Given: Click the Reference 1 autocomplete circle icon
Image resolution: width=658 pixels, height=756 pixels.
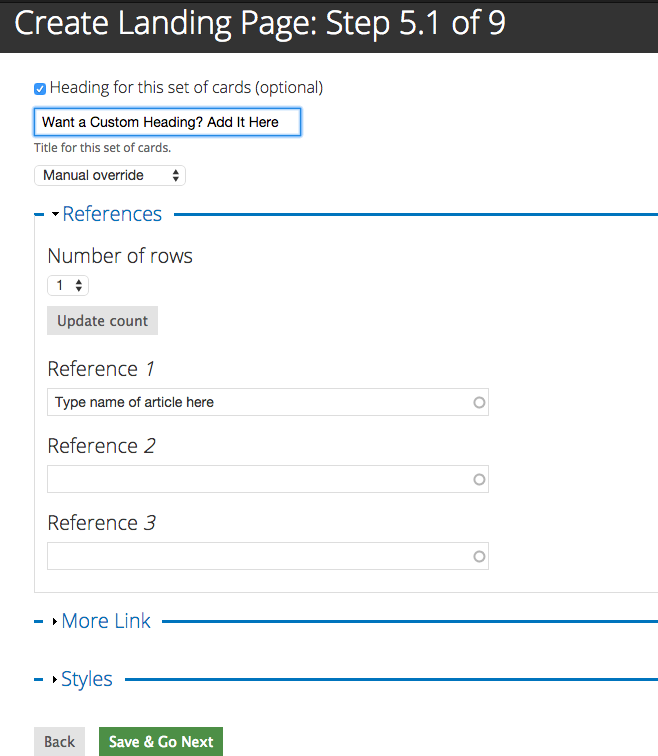Looking at the screenshot, I should coord(479,402).
